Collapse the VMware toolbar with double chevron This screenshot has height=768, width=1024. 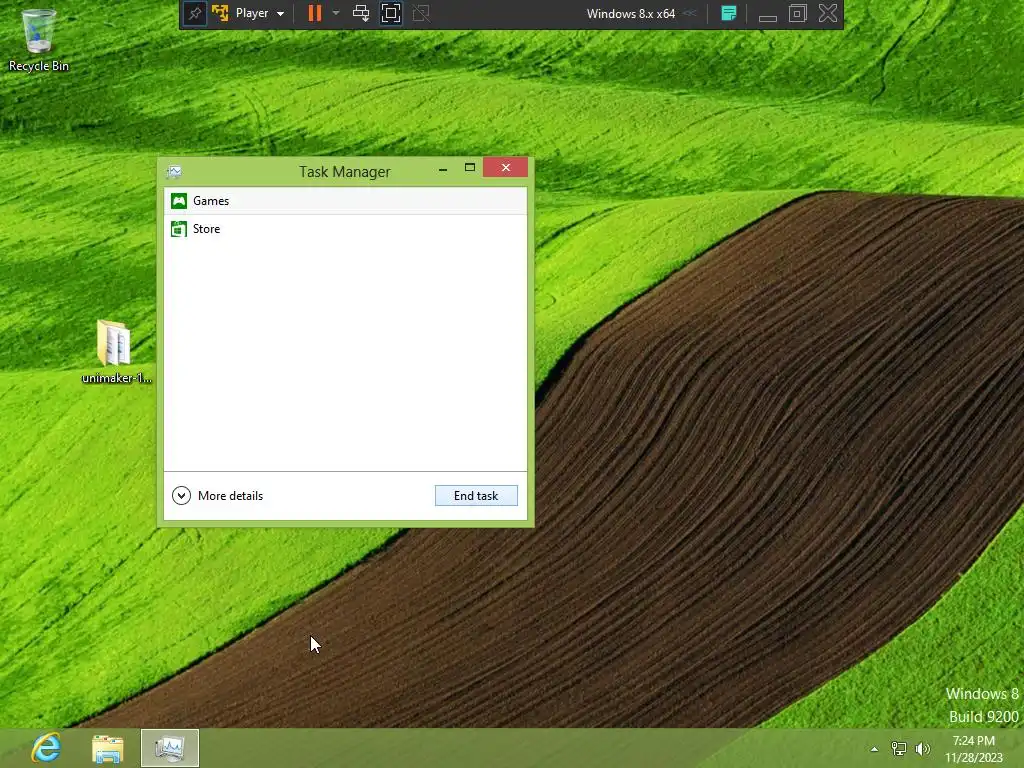(x=690, y=13)
